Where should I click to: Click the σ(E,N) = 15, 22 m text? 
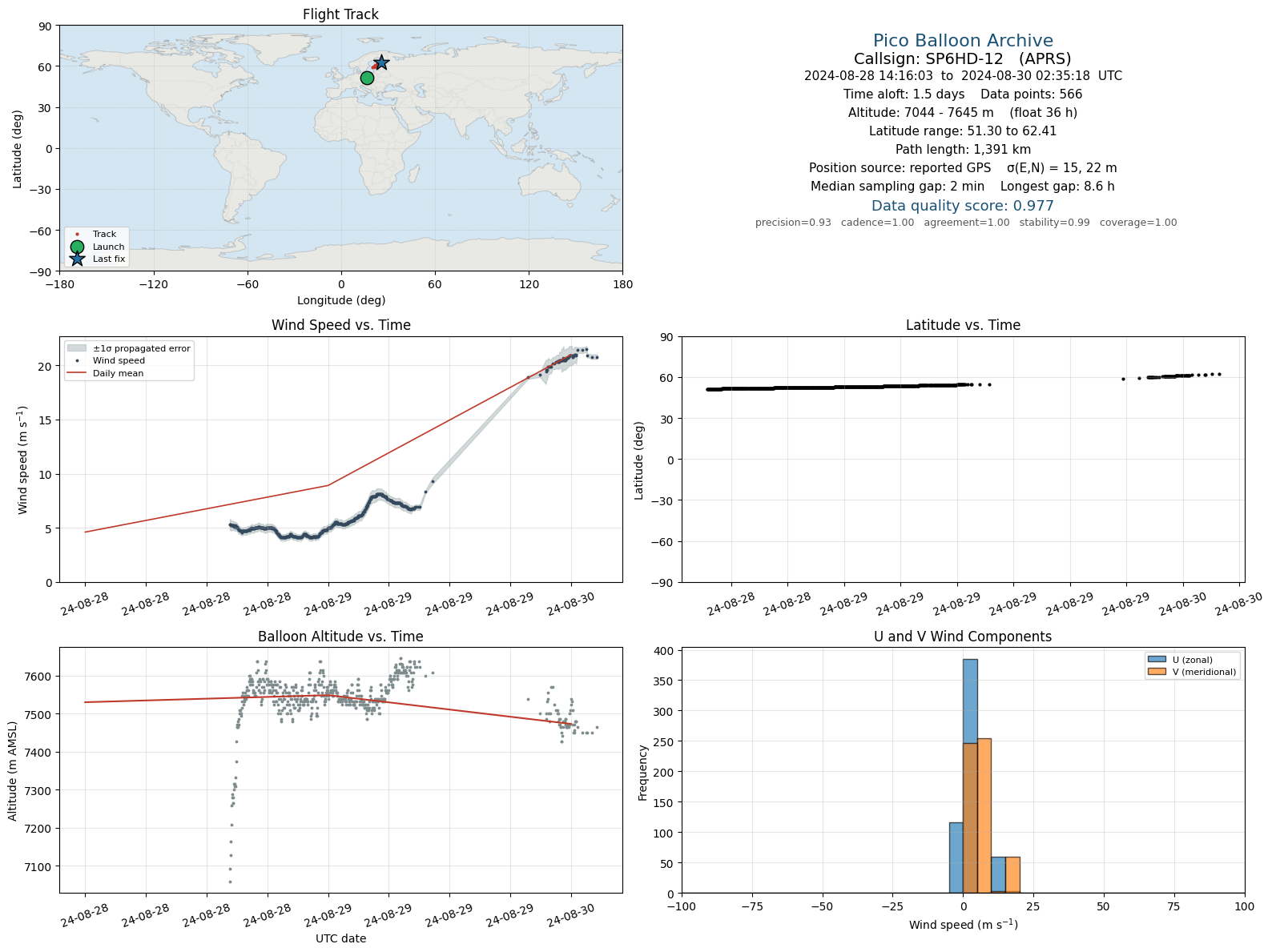[1062, 168]
